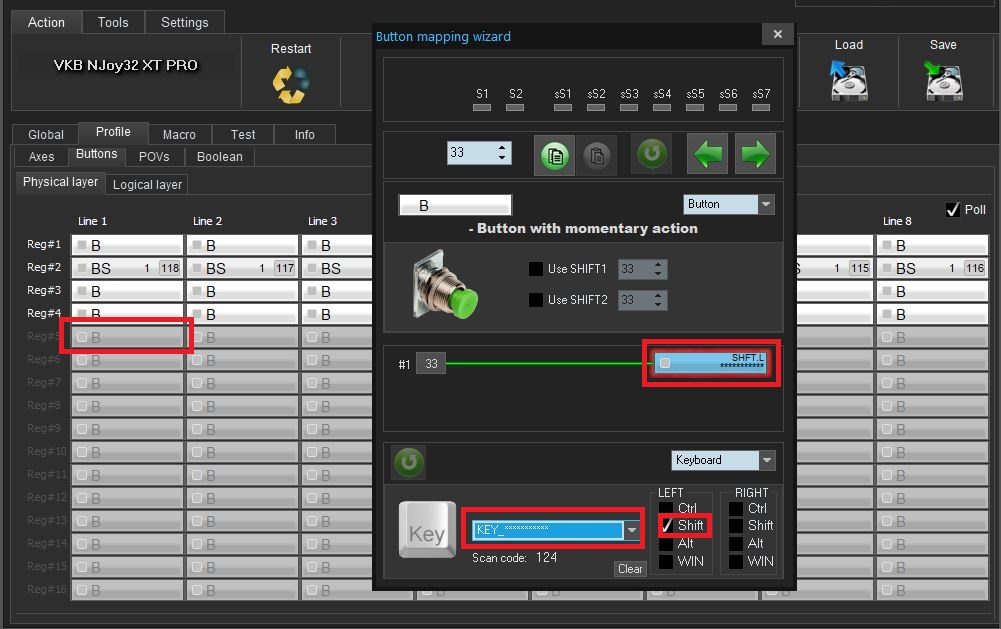Enable the RIGHT Ctrl modifier checkbox

coord(736,509)
